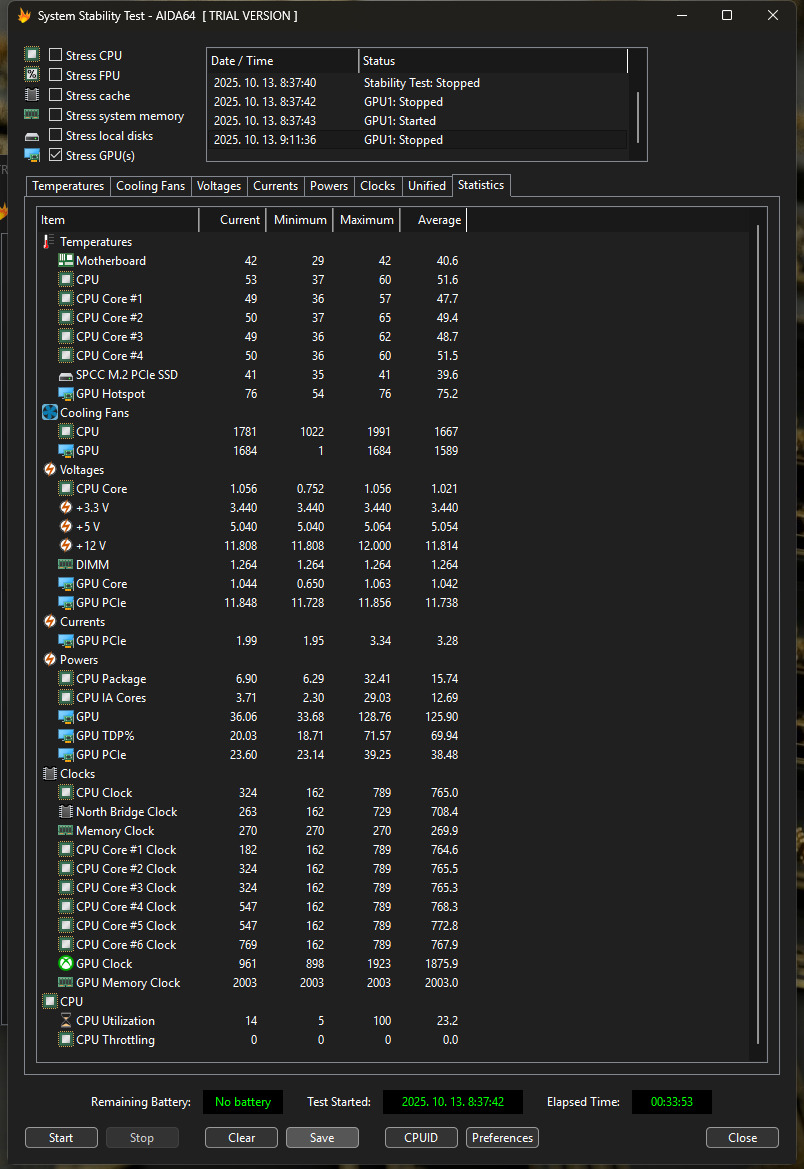Click the thermometer icon of Temperatures group
The height and width of the screenshot is (1169, 804).
[x=48, y=242]
